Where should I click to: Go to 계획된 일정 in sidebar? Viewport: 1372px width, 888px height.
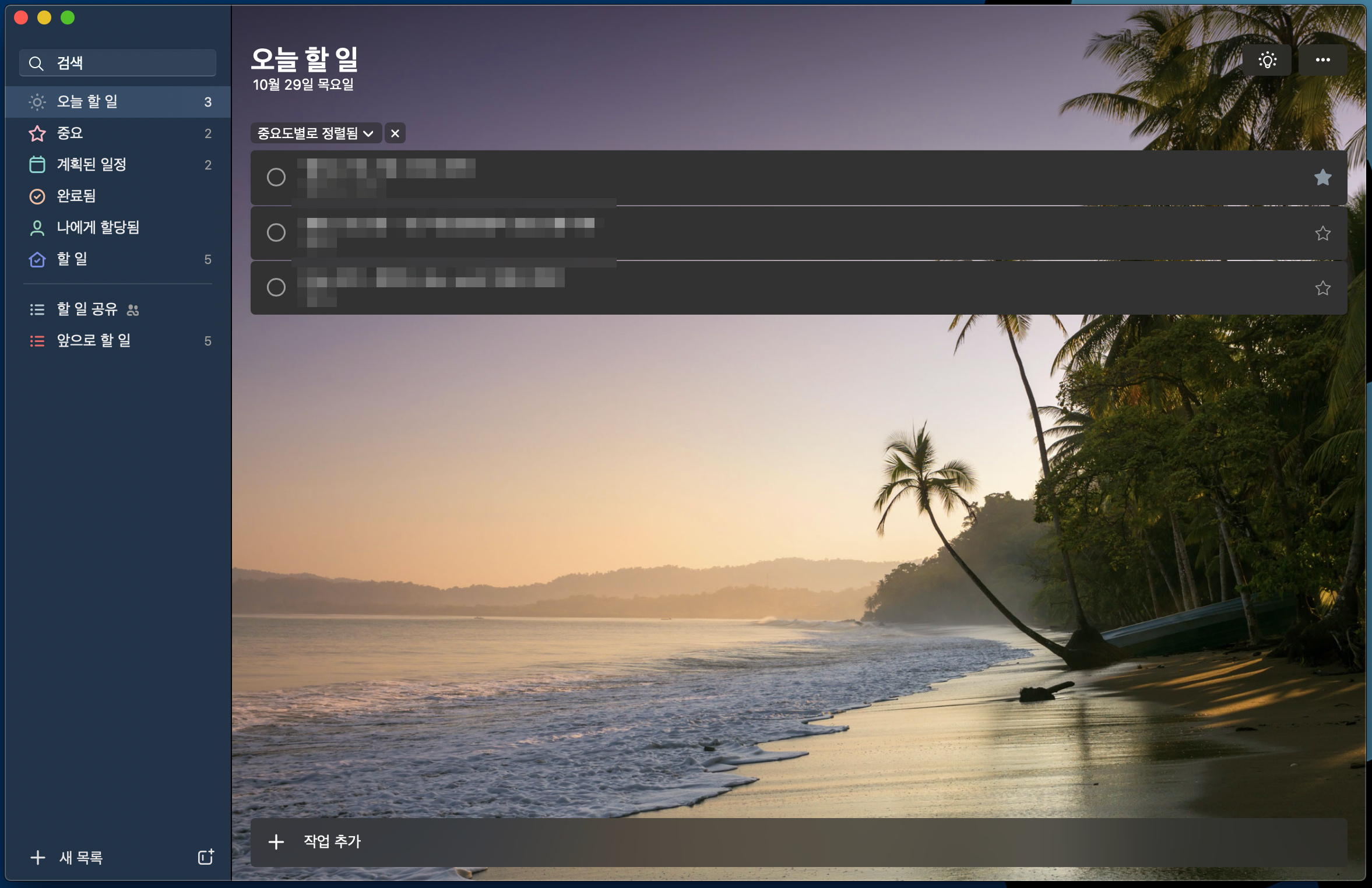(92, 165)
